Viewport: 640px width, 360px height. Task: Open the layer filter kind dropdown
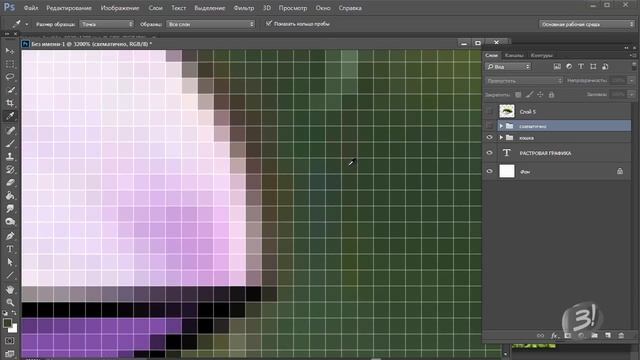tap(508, 67)
